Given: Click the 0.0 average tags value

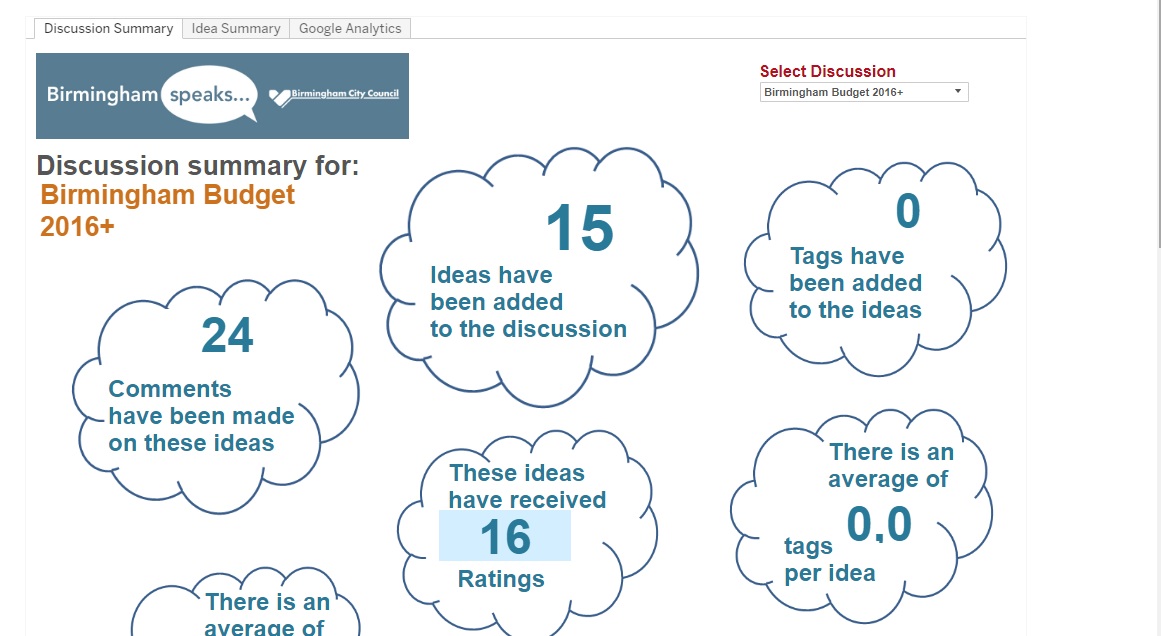Looking at the screenshot, I should tap(879, 524).
